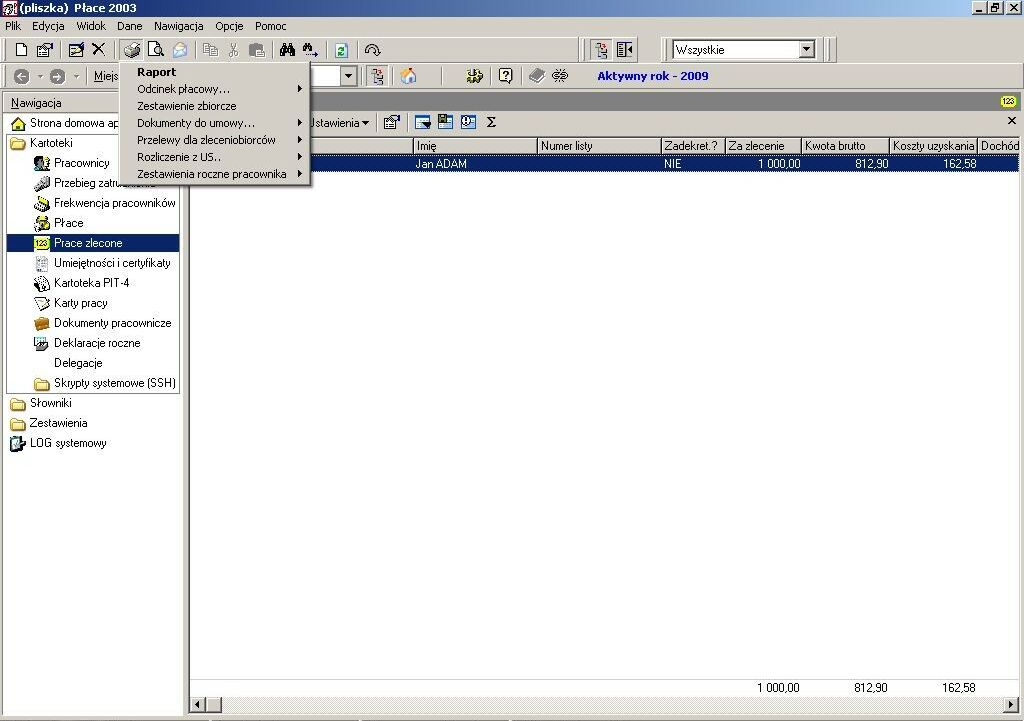Click horizontal scrollbar right arrow
Viewport: 1024px width, 721px height.
(x=1011, y=705)
